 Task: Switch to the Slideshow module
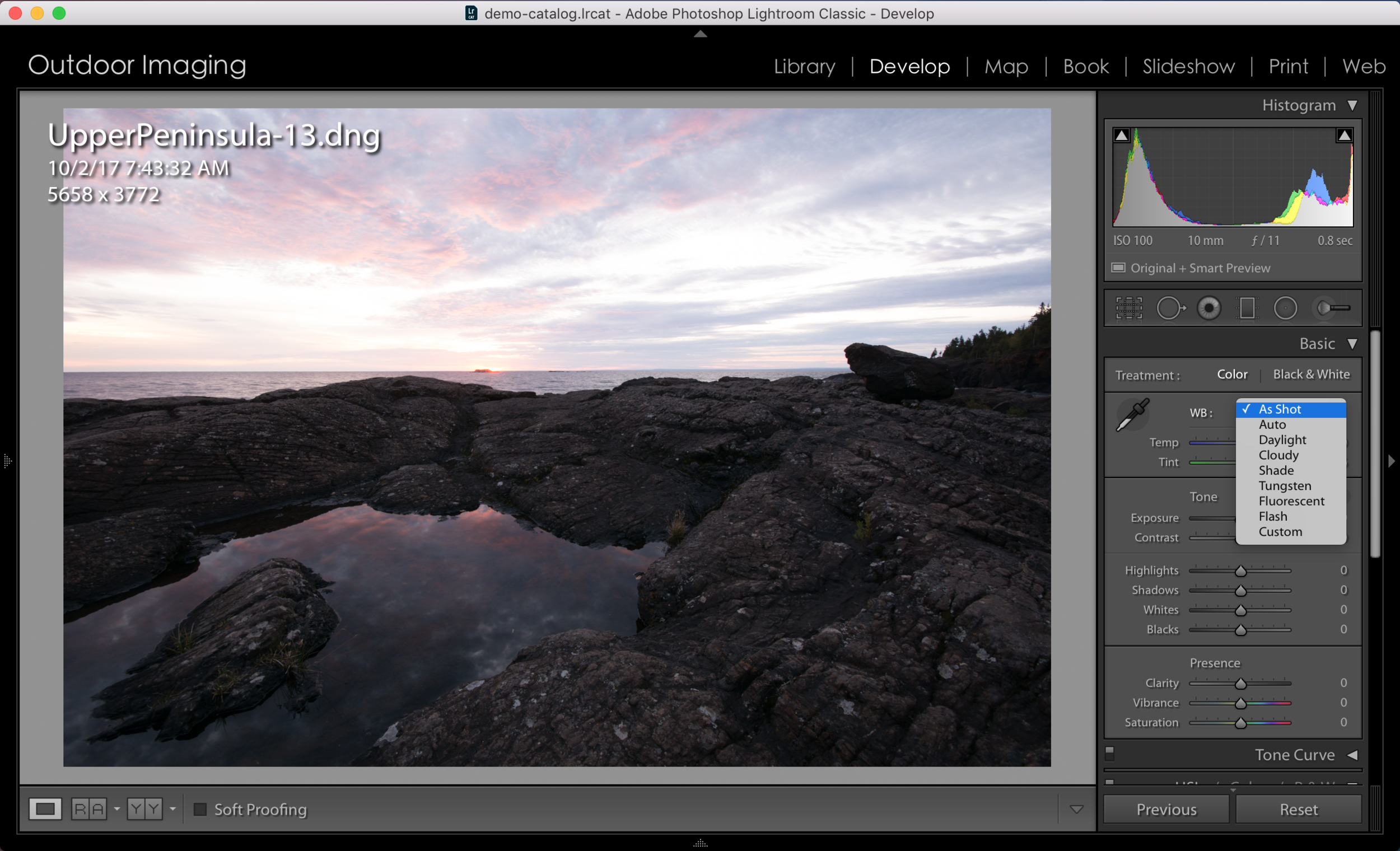(1188, 67)
